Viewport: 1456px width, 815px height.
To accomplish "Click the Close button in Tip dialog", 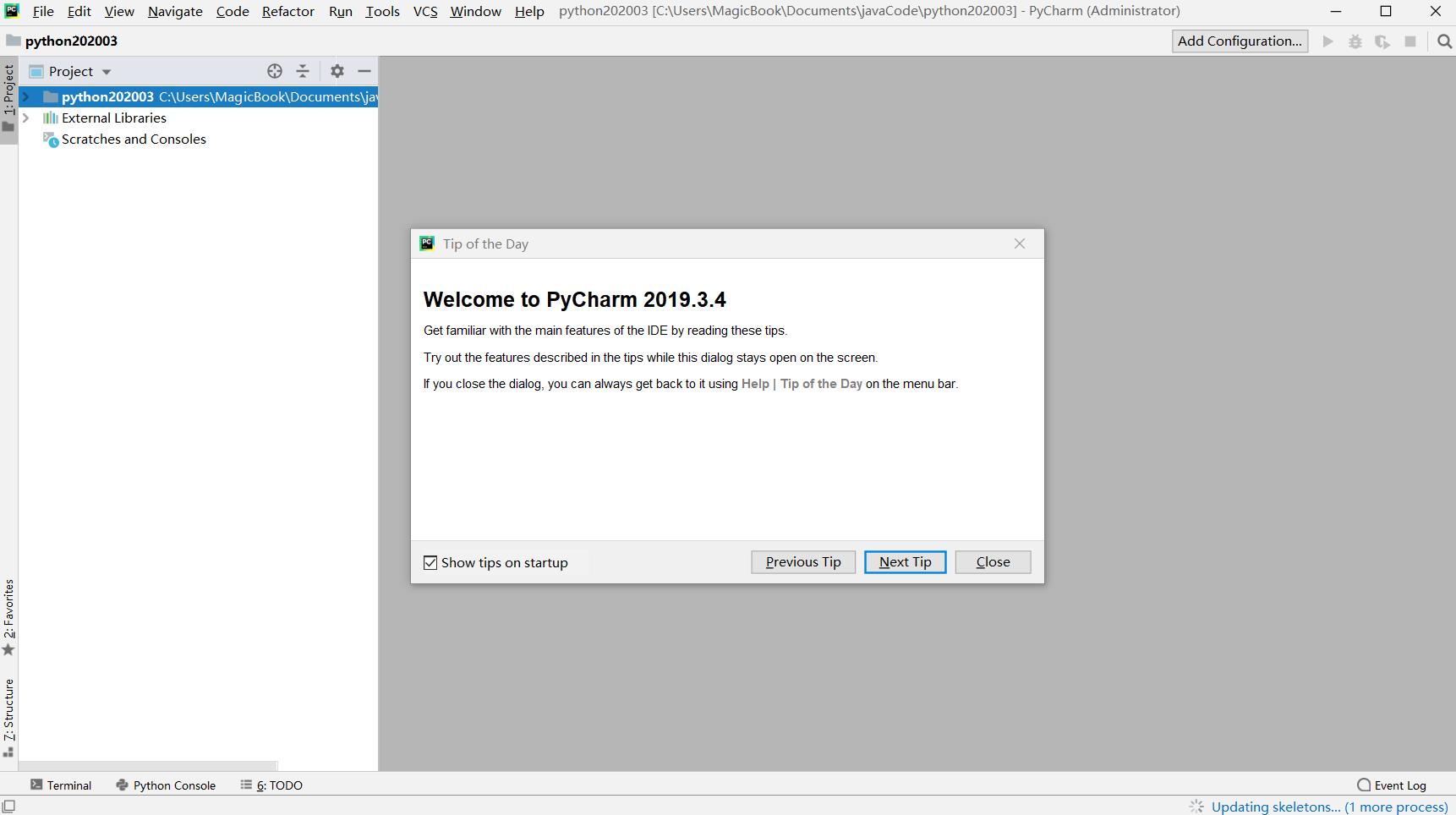I will pos(993,562).
